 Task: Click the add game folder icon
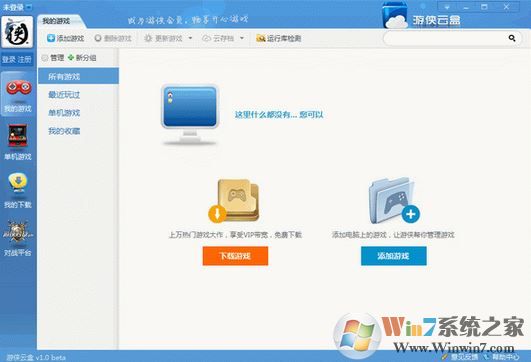[394, 200]
